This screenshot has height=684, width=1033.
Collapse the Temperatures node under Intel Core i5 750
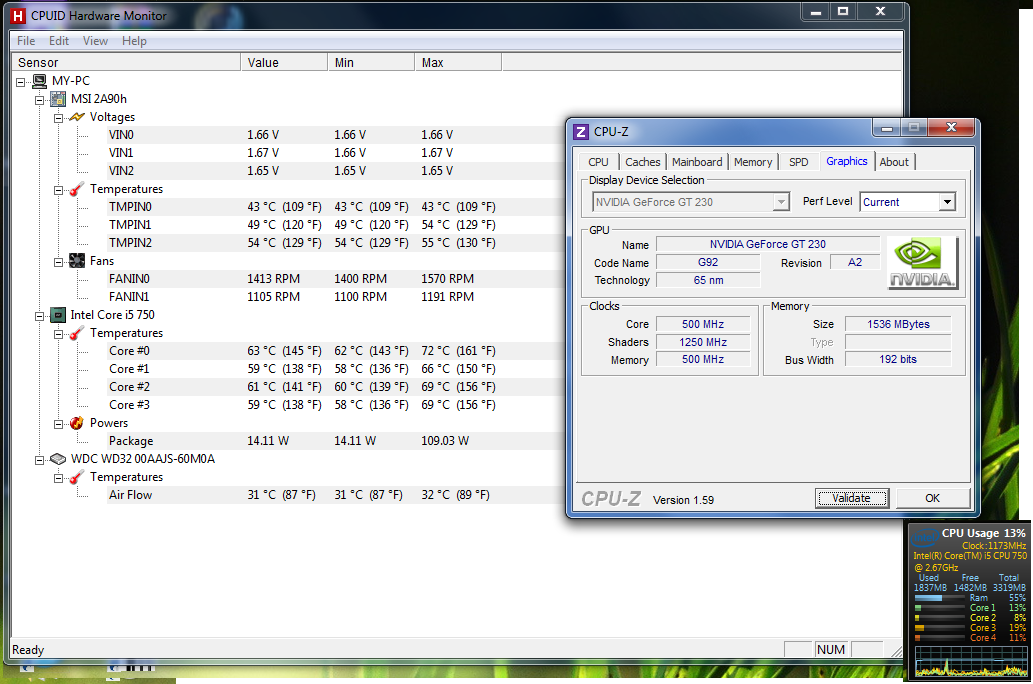point(59,333)
